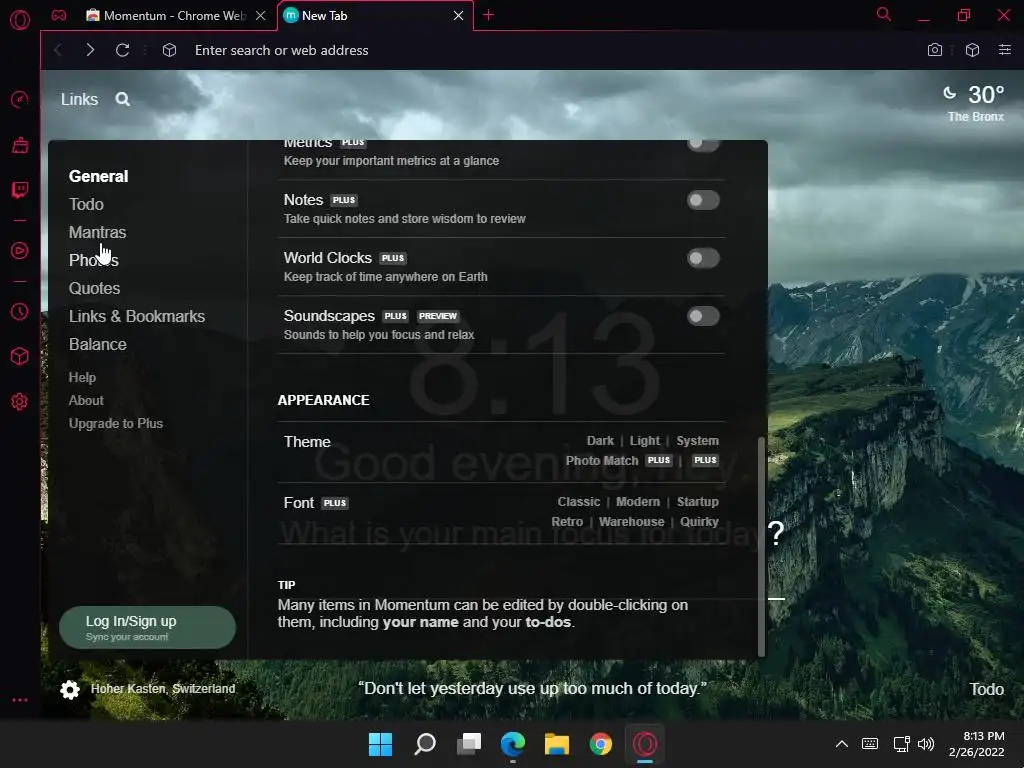Select the Modern font option
This screenshot has width=1024, height=768.
637,502
